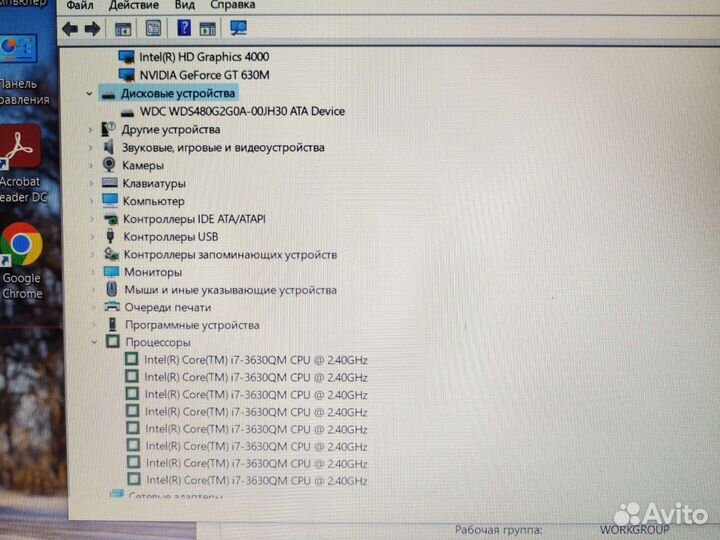Open the blue Help question mark icon
The image size is (720, 540).
click(x=184, y=28)
